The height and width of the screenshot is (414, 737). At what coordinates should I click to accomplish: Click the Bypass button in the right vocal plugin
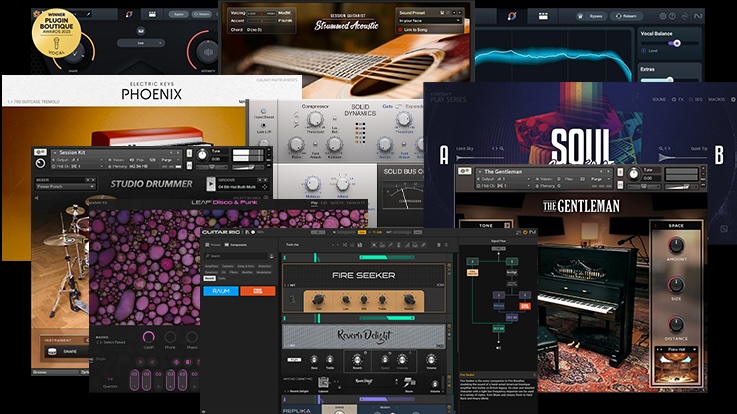(x=592, y=16)
